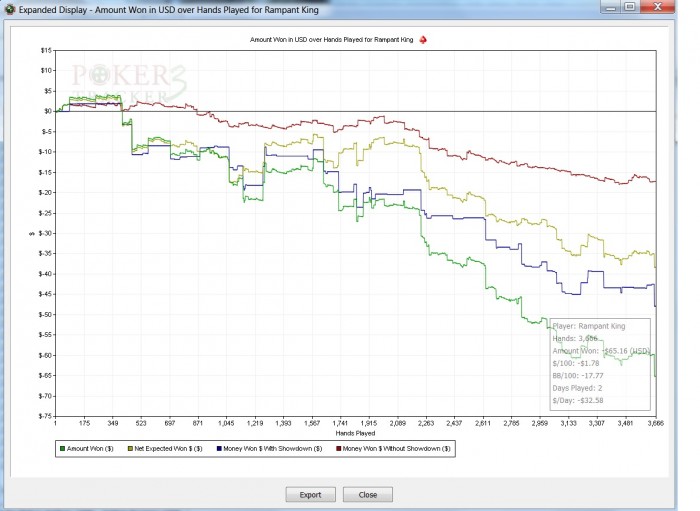Screen dimensions: 700x511
Task: Click the blue Money Won With Showdown swatch
Action: click(x=219, y=449)
